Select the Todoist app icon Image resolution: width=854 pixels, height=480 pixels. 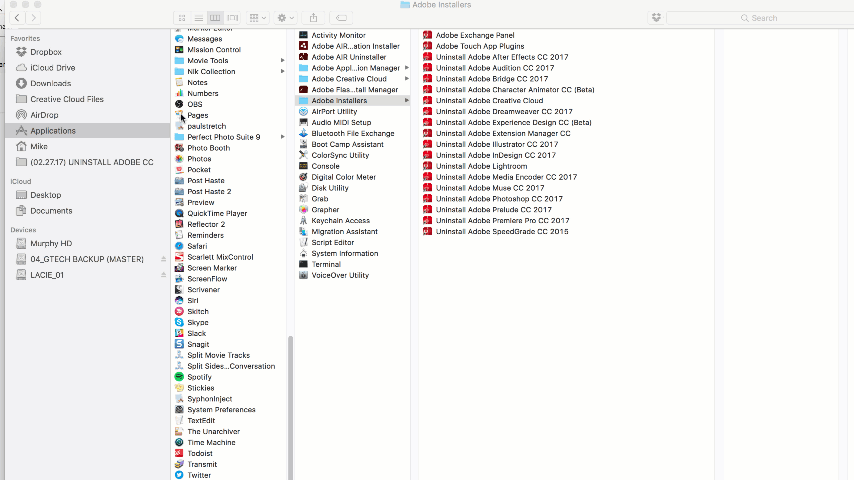[179, 453]
